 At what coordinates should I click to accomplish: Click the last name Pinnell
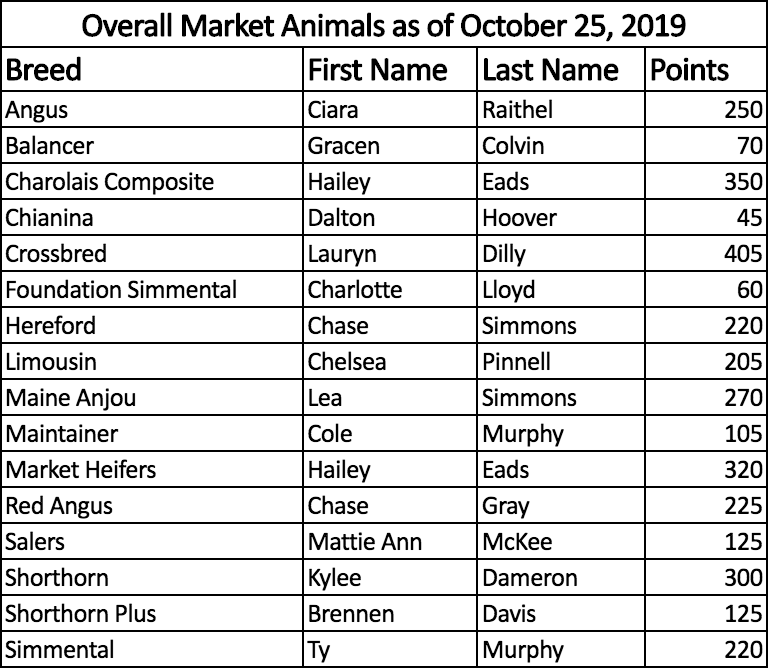point(516,362)
